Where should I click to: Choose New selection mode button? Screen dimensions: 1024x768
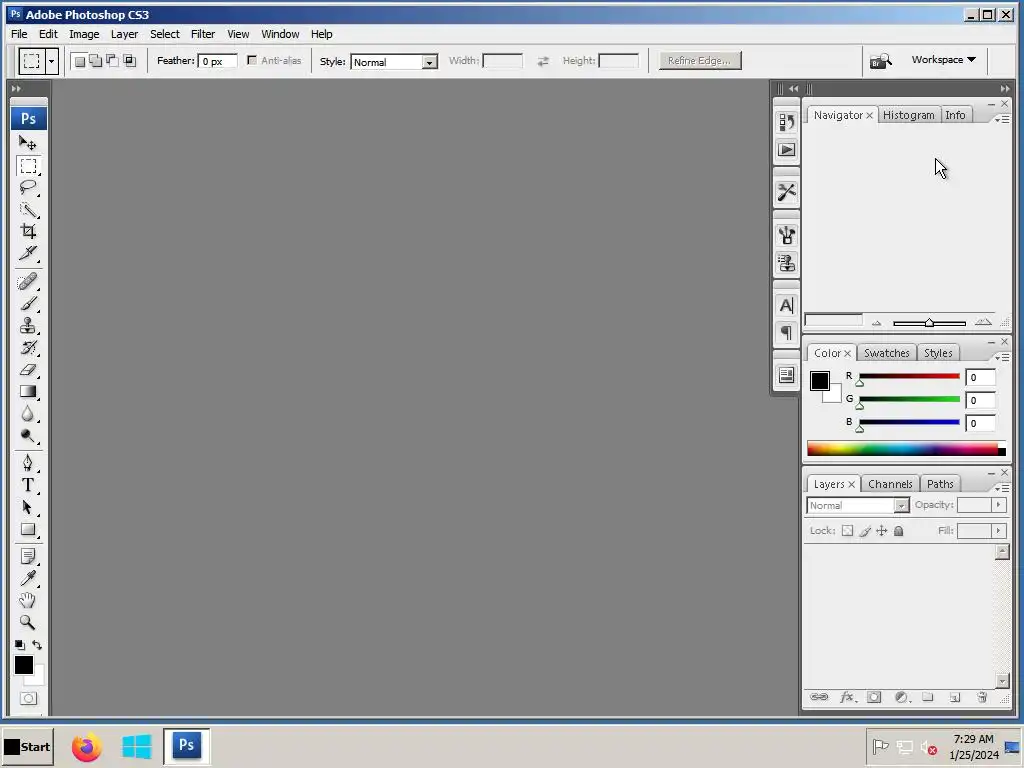click(80, 61)
